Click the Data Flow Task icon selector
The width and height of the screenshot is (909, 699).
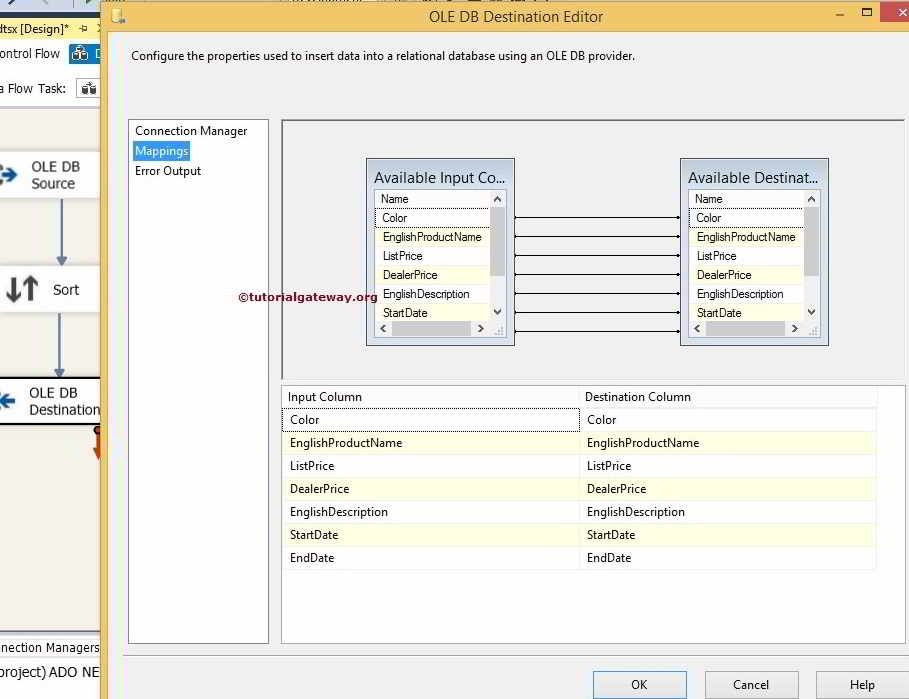(x=88, y=88)
